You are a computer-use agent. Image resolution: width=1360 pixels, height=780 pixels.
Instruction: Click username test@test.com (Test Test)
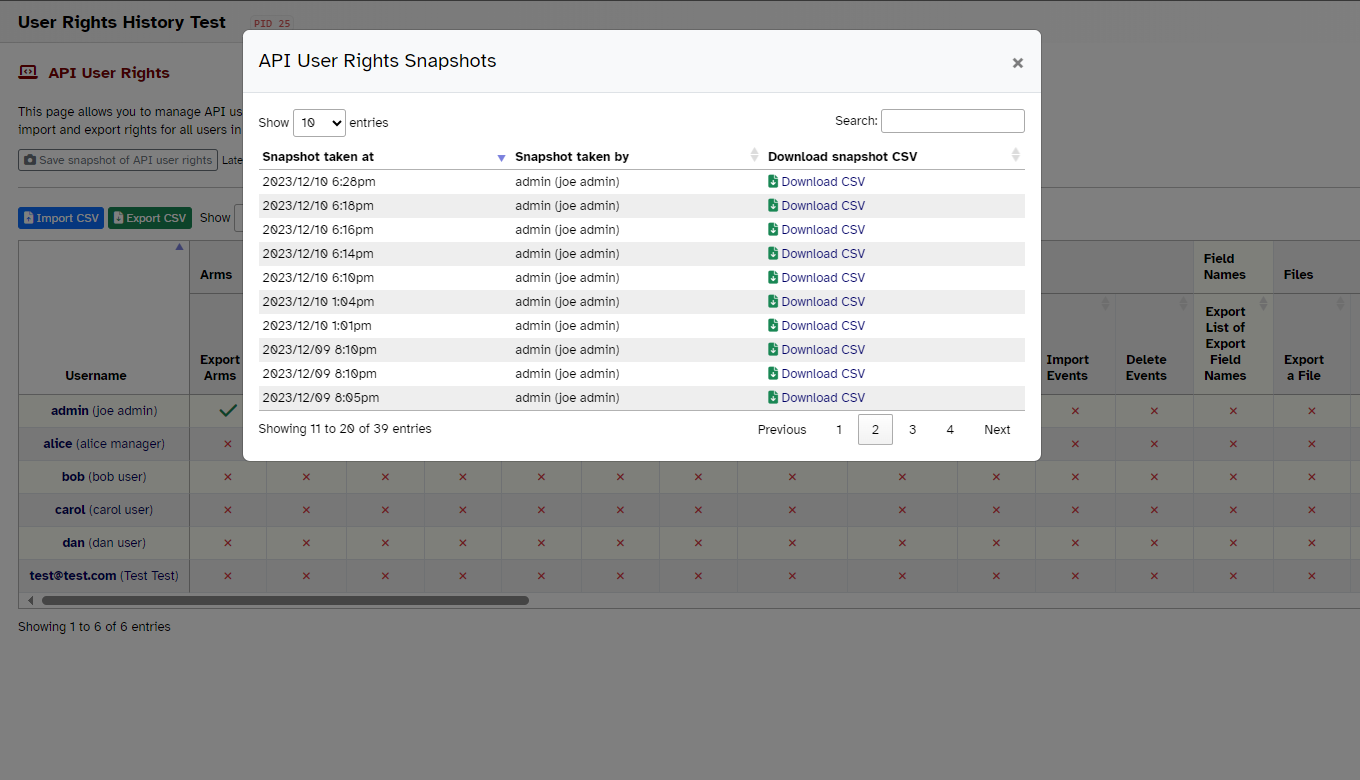[x=104, y=576]
